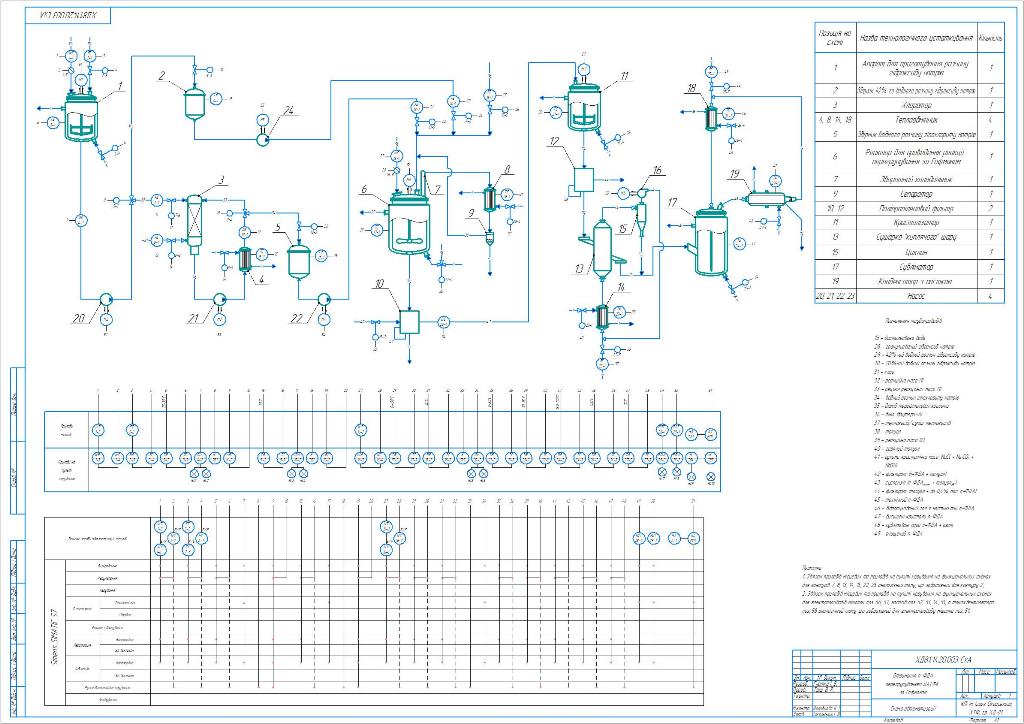Click the separator symbol numbered 9

(488, 240)
